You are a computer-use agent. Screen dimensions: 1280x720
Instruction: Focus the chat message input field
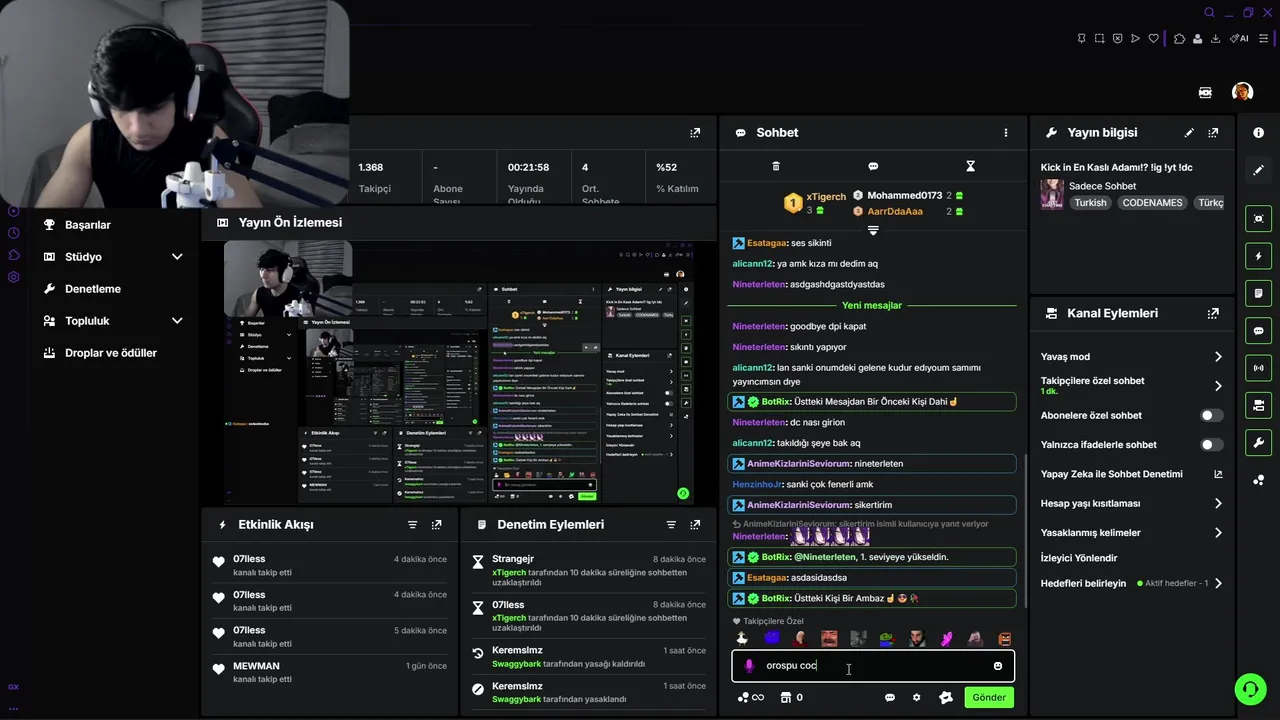click(x=873, y=666)
